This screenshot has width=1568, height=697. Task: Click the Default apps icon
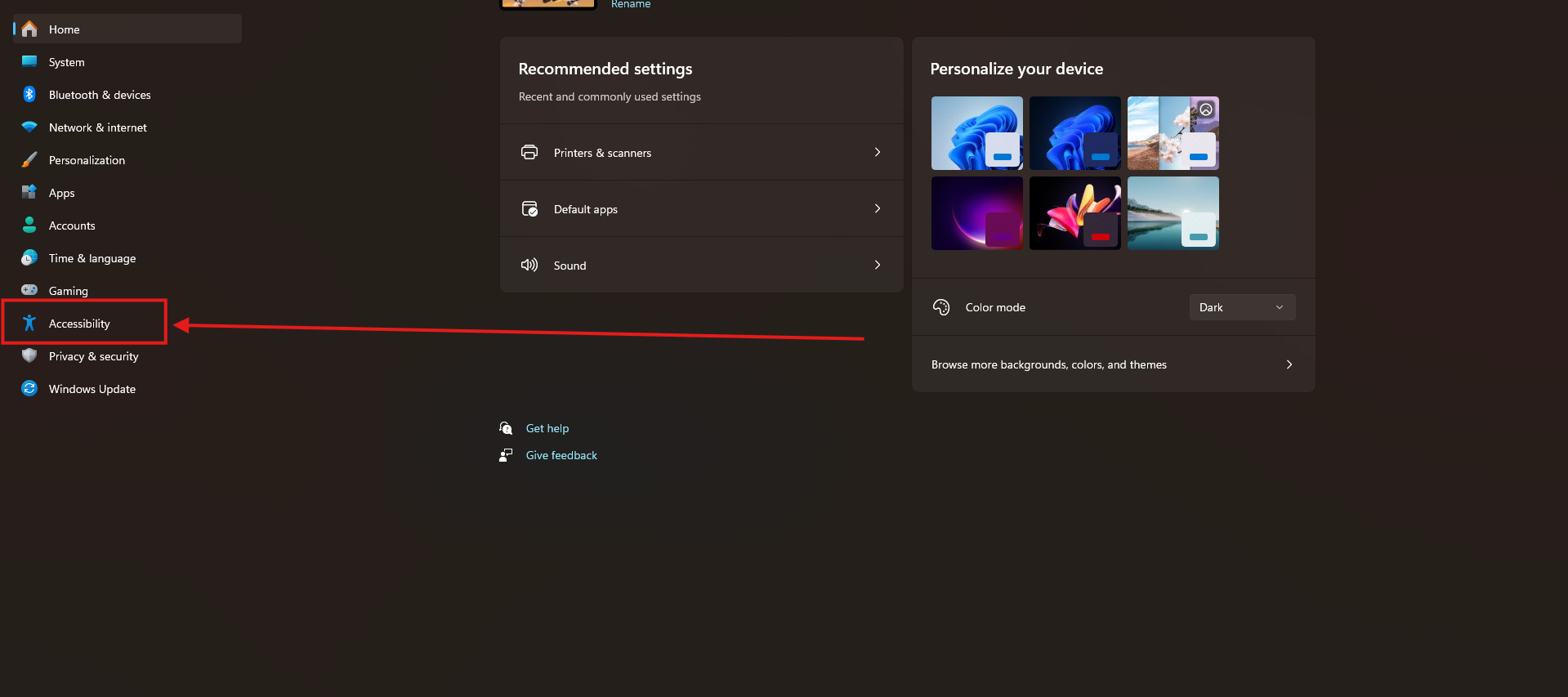pyautogui.click(x=529, y=208)
